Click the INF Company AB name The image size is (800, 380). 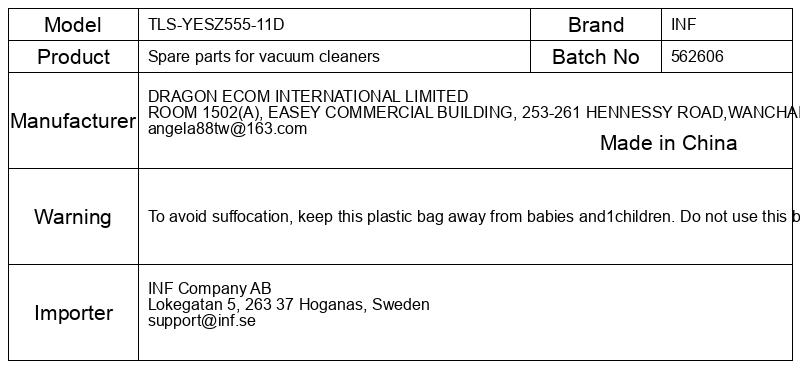point(210,288)
